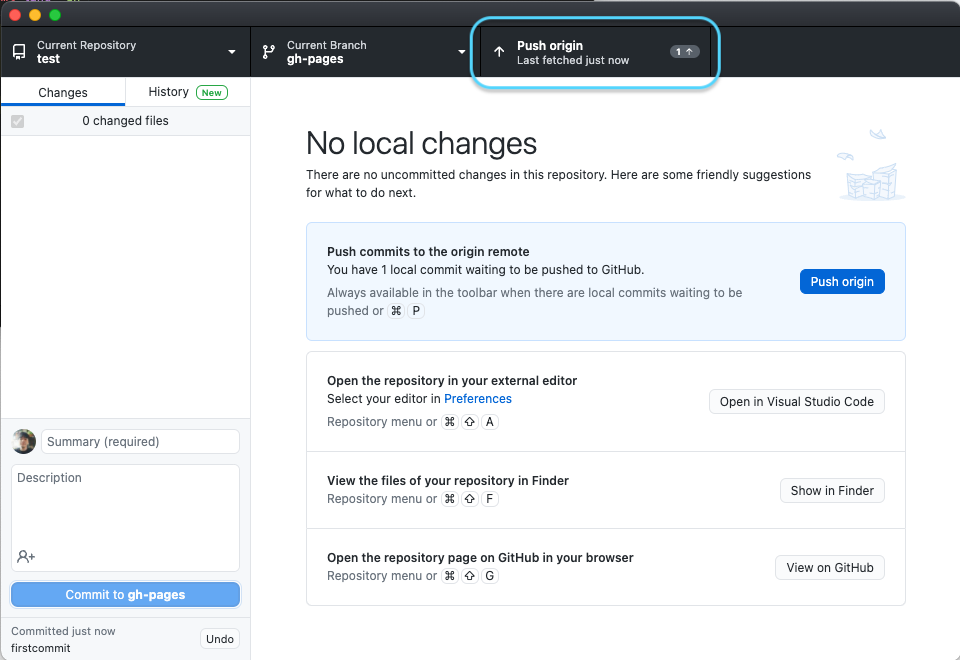This screenshot has height=660, width=960.
Task: Open the Preferences link
Action: [x=478, y=399]
